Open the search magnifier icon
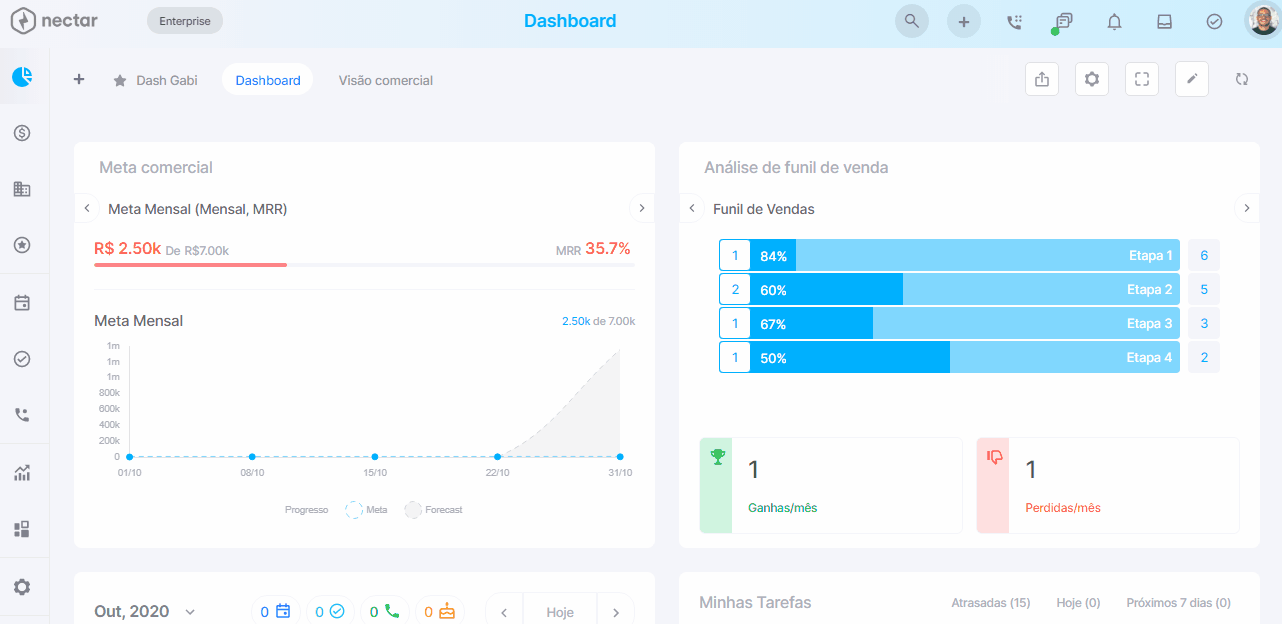The image size is (1282, 624). point(911,21)
